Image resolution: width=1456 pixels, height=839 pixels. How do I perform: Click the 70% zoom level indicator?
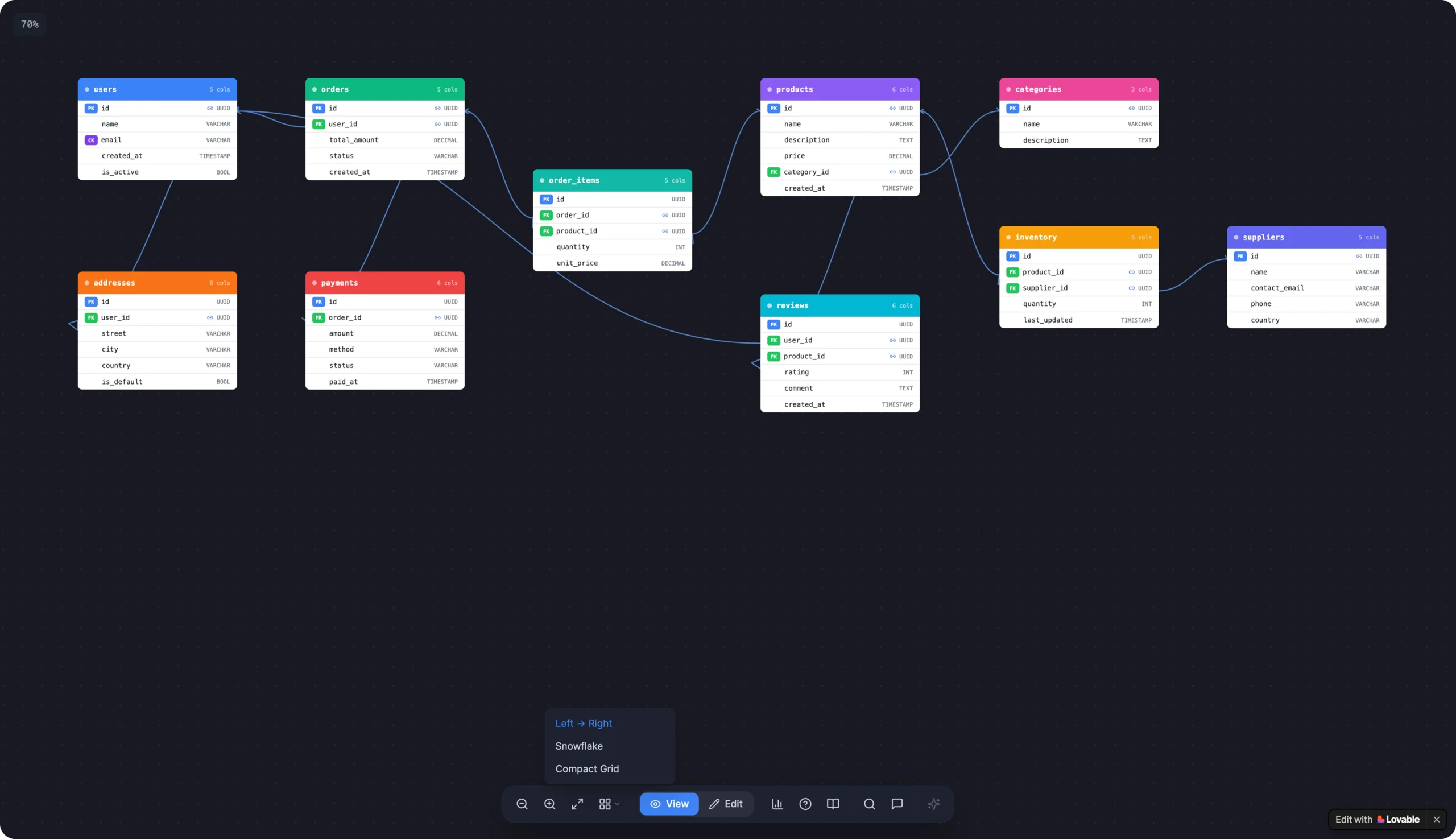[x=30, y=24]
